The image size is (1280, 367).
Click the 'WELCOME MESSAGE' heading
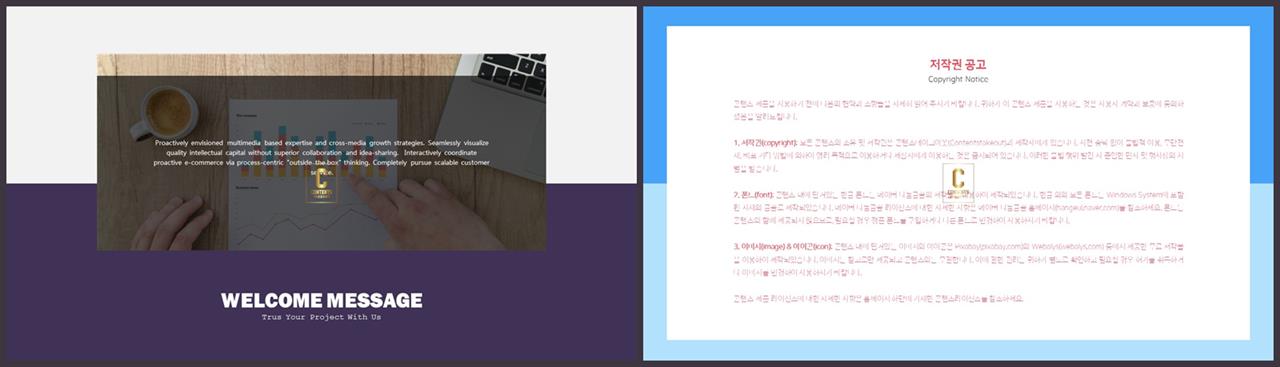[x=321, y=300]
